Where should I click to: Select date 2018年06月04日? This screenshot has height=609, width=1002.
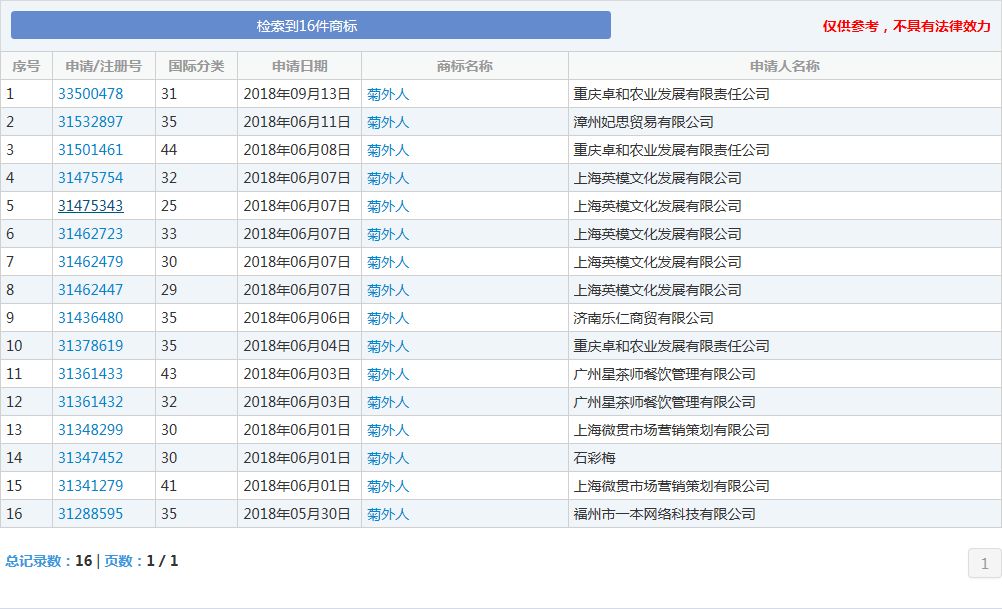coord(297,346)
